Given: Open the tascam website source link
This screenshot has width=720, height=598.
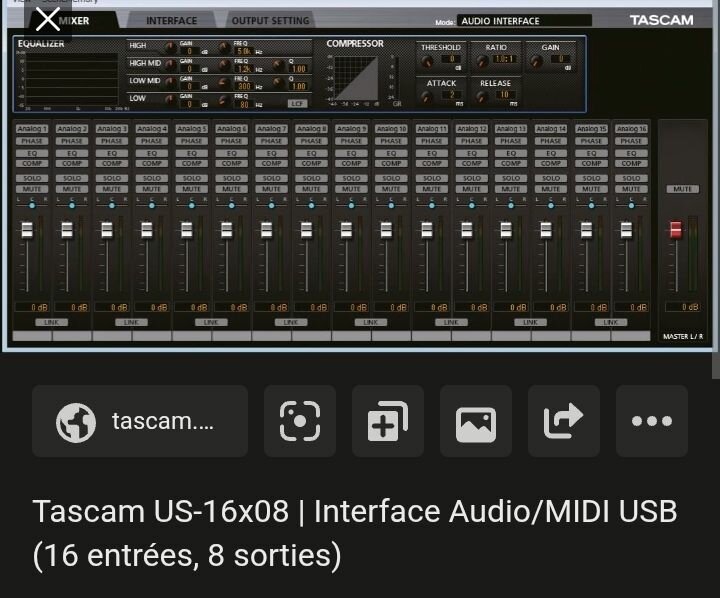Looking at the screenshot, I should (x=140, y=421).
